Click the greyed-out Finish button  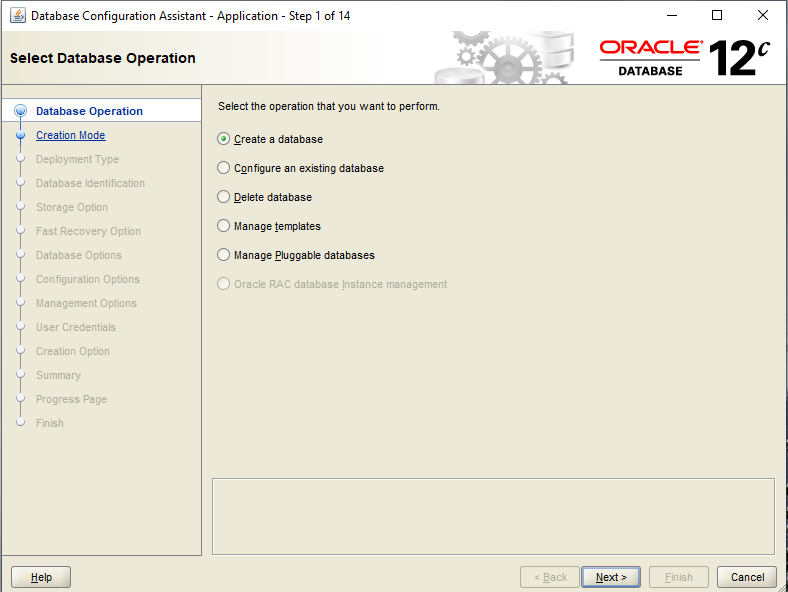[x=678, y=577]
